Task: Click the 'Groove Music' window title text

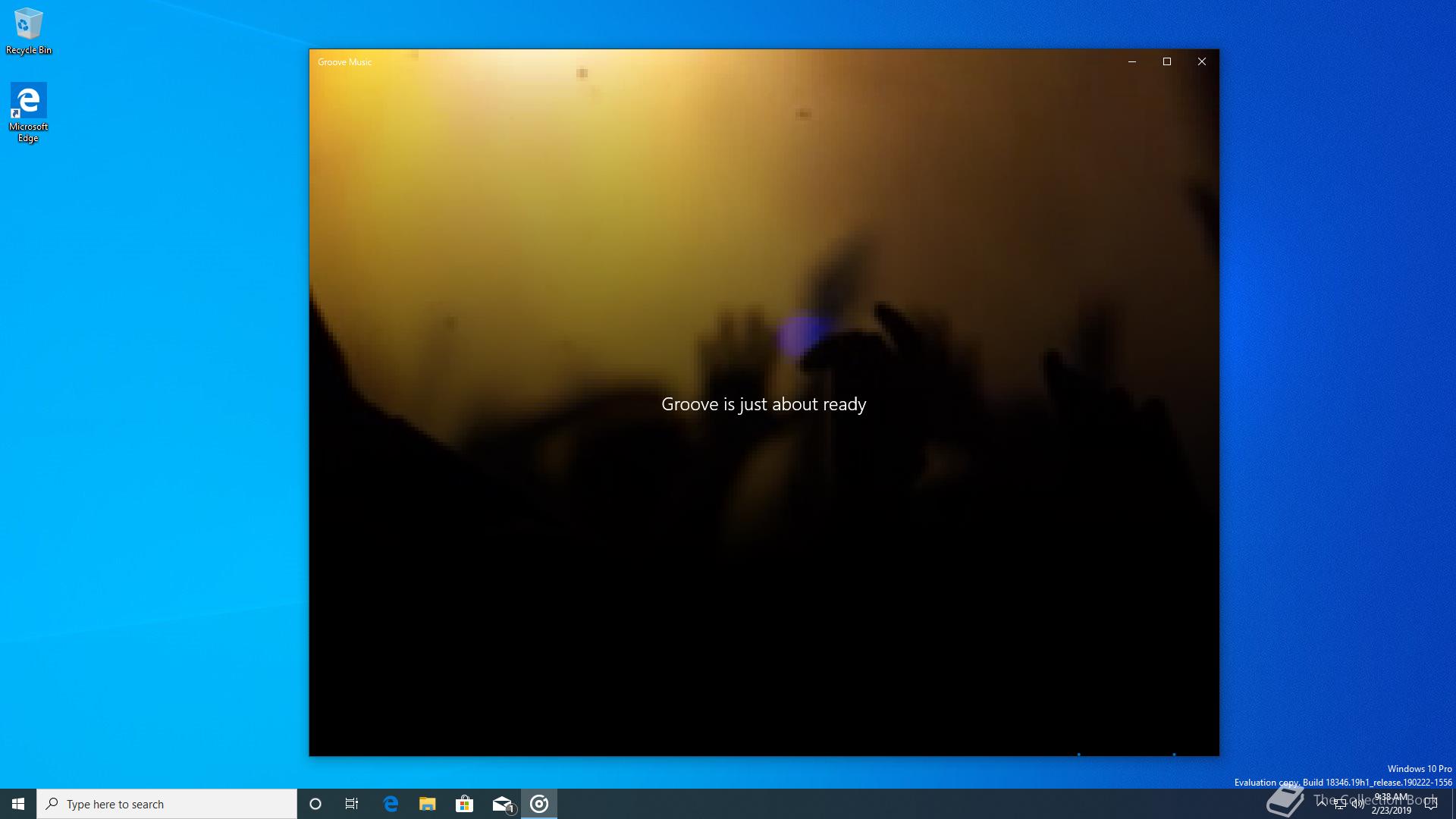Action: pyautogui.click(x=344, y=62)
